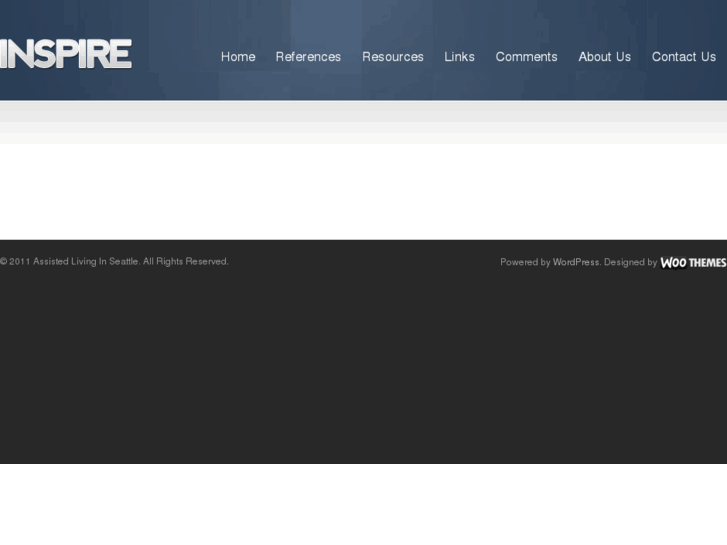This screenshot has width=727, height=545.
Task: Go to the References page
Action: [308, 57]
